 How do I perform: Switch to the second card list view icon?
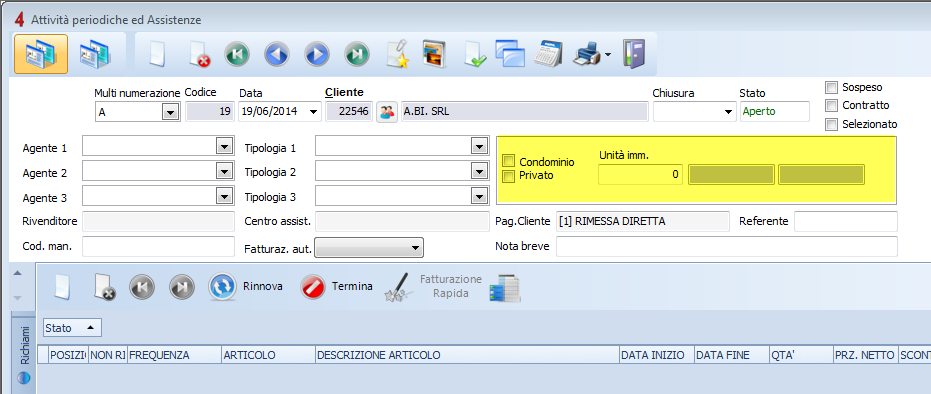tap(96, 54)
